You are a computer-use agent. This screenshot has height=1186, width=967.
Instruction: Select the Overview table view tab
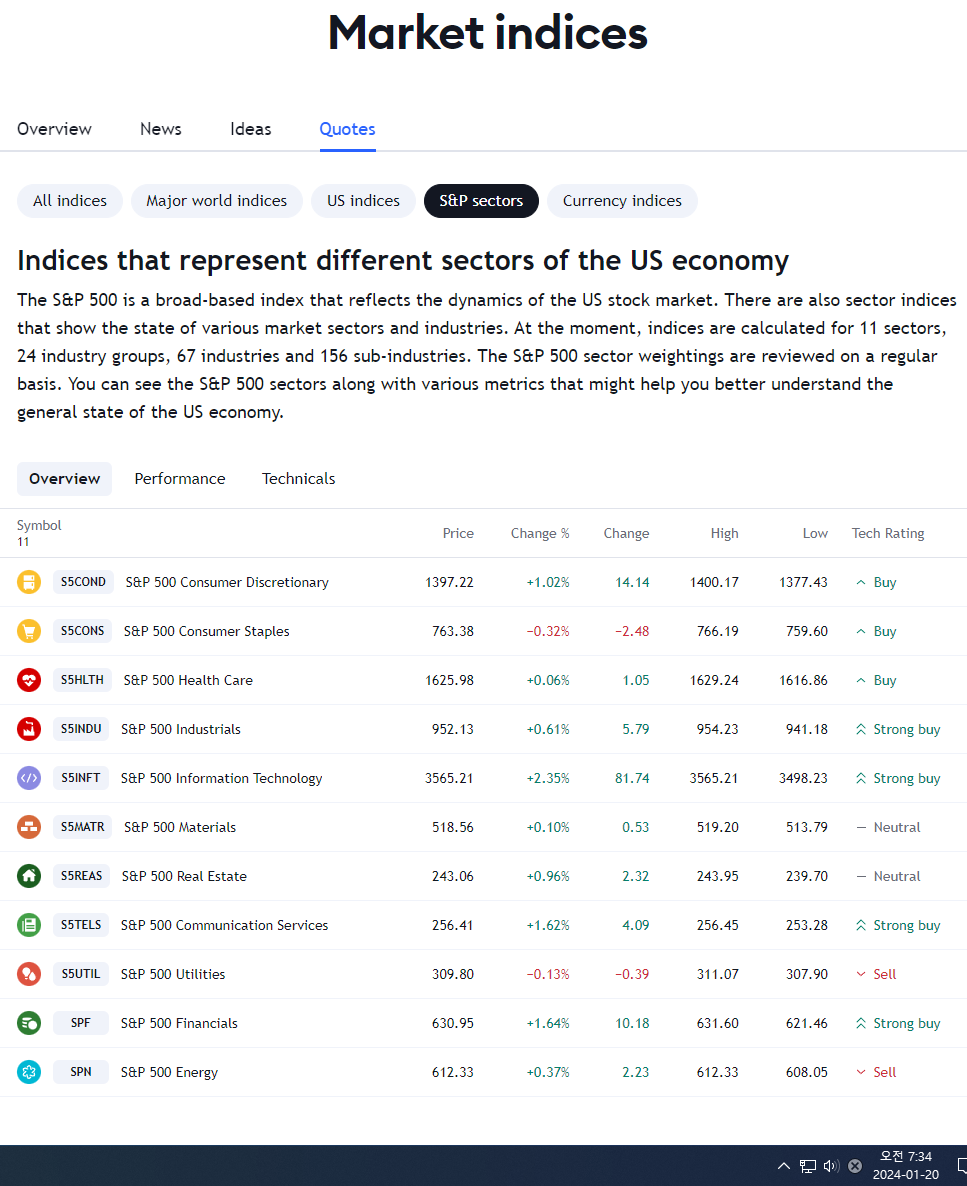[64, 479]
